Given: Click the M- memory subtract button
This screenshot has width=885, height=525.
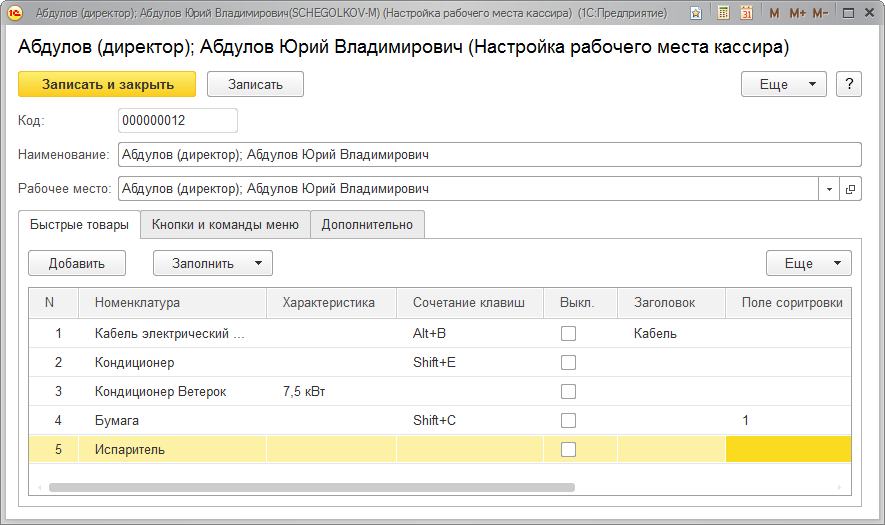Looking at the screenshot, I should tap(820, 14).
